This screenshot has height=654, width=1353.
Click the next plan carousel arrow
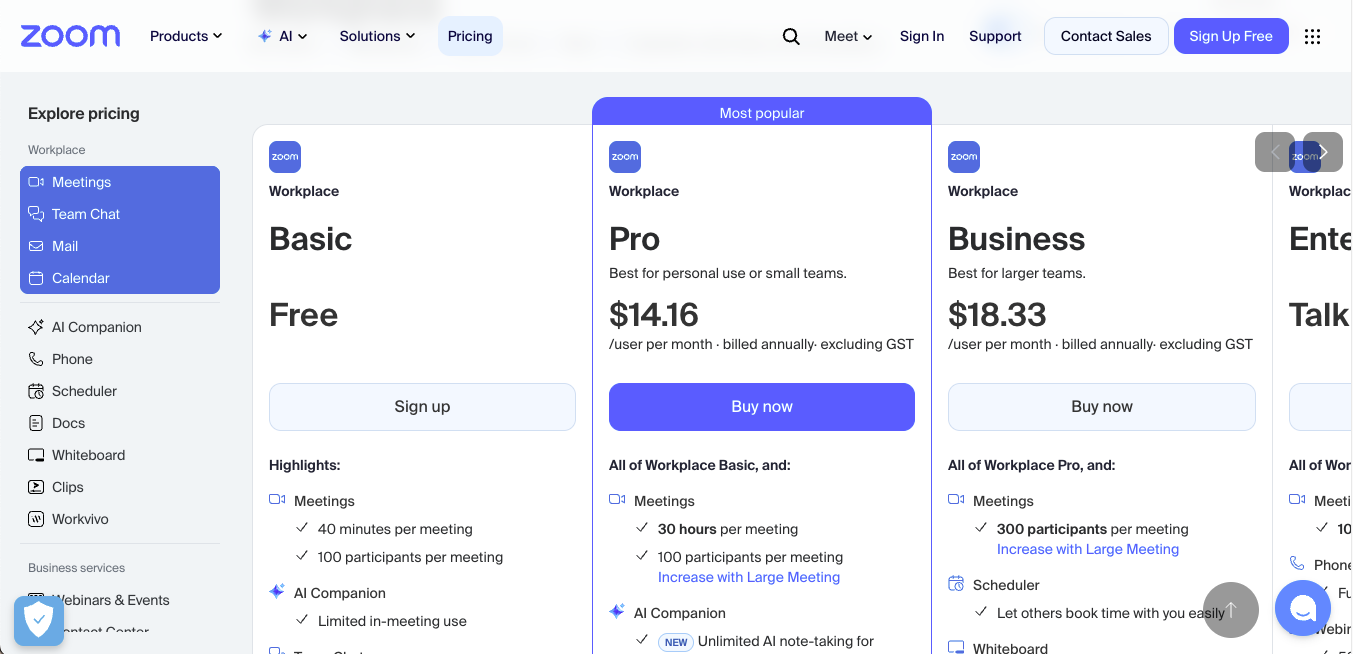click(1323, 152)
